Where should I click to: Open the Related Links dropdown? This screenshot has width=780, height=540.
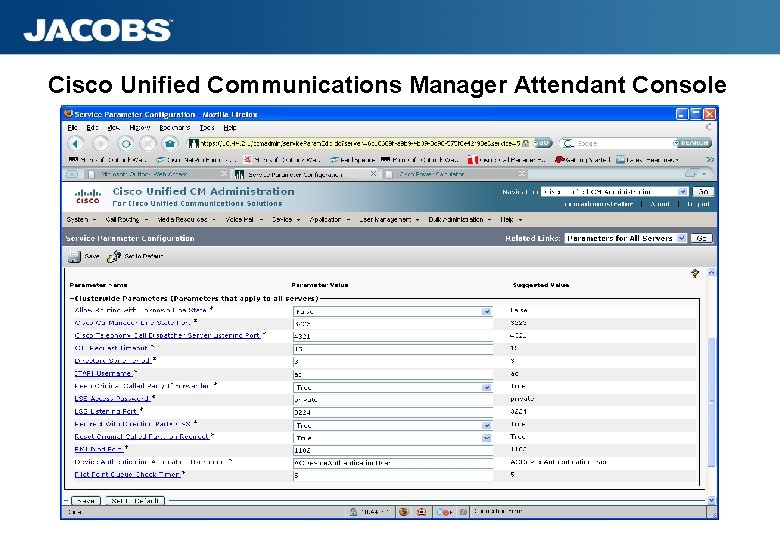pyautogui.click(x=626, y=238)
